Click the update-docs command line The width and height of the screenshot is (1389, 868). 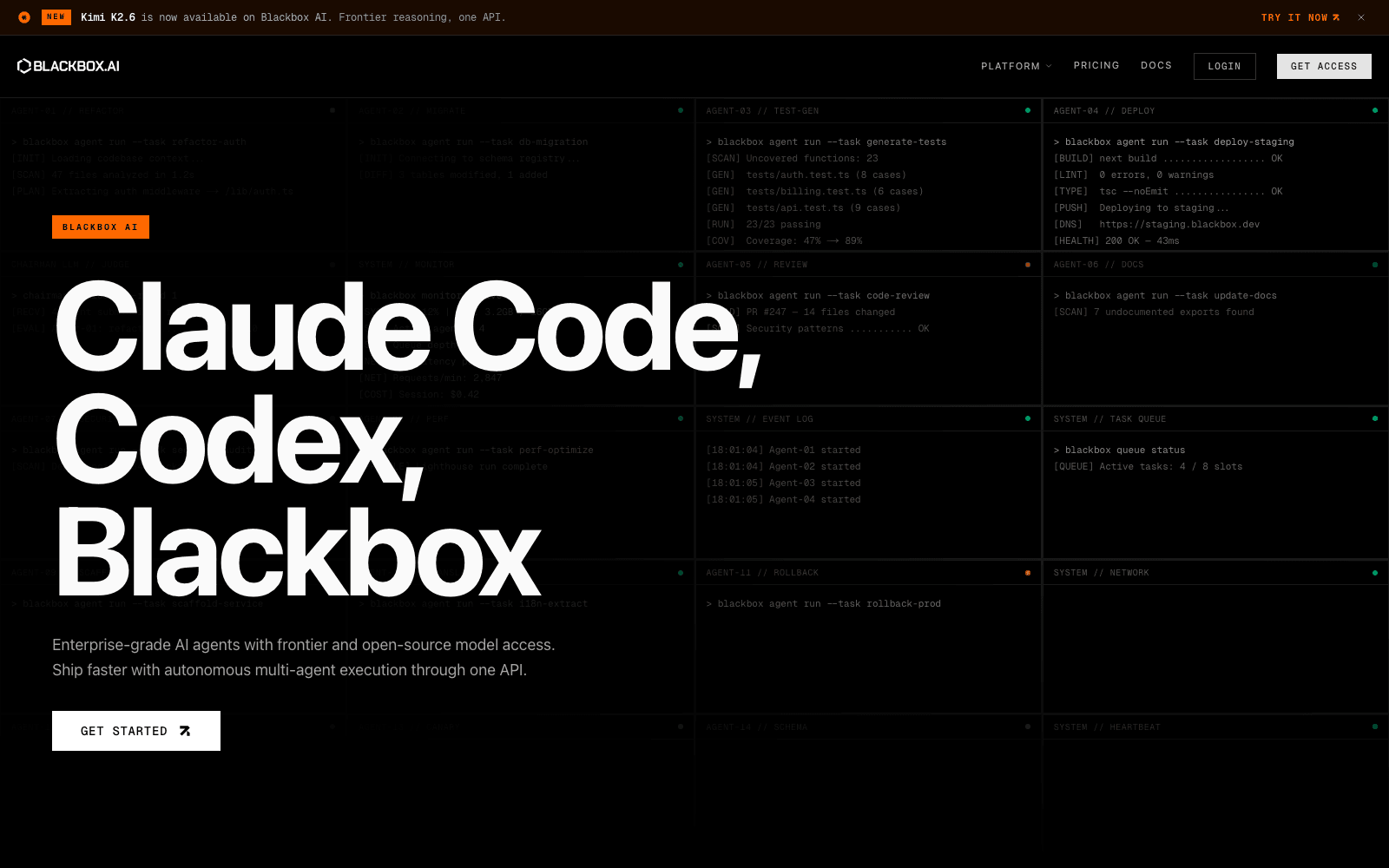(x=1165, y=295)
